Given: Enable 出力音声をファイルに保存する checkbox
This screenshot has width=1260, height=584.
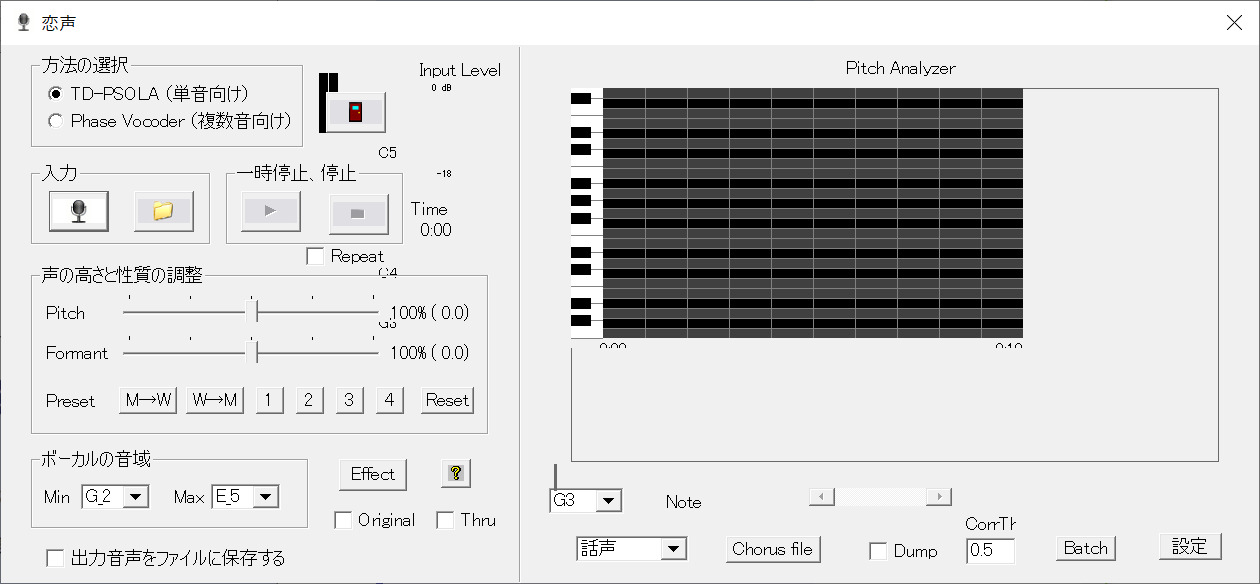Looking at the screenshot, I should coord(166,558).
